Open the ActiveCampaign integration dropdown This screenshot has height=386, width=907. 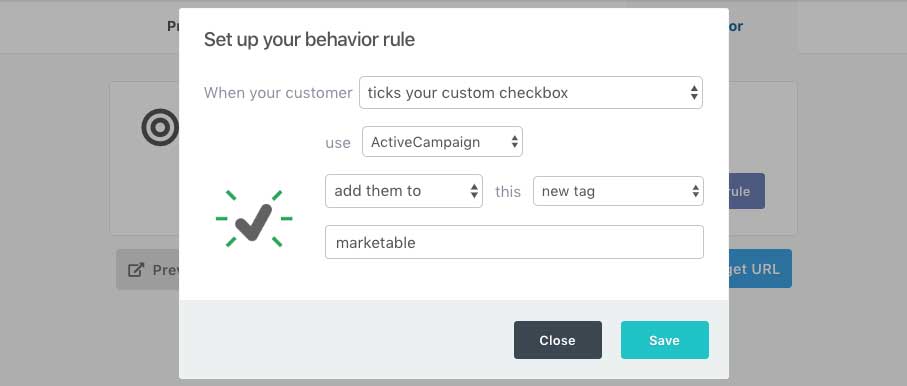[x=442, y=142]
